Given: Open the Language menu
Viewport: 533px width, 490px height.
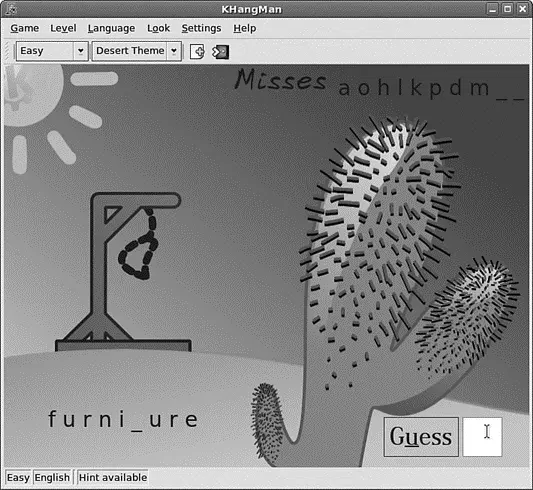Looking at the screenshot, I should pos(111,28).
